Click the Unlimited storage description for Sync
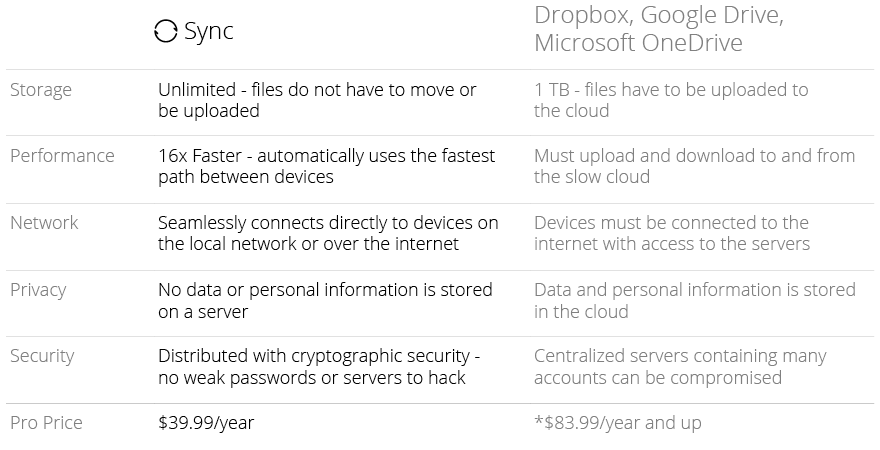880x450 pixels. pyautogui.click(x=317, y=100)
